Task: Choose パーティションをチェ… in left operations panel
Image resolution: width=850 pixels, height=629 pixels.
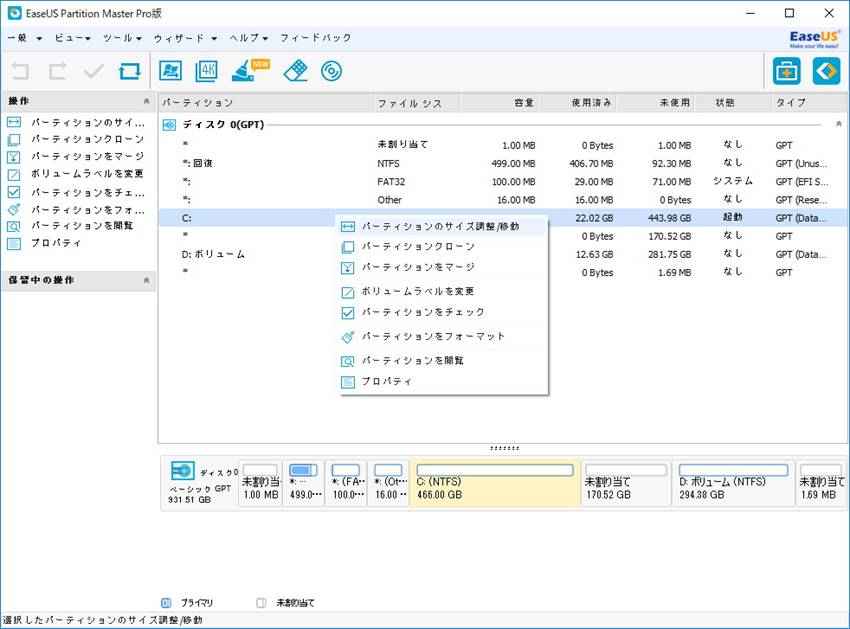Action: (x=76, y=192)
